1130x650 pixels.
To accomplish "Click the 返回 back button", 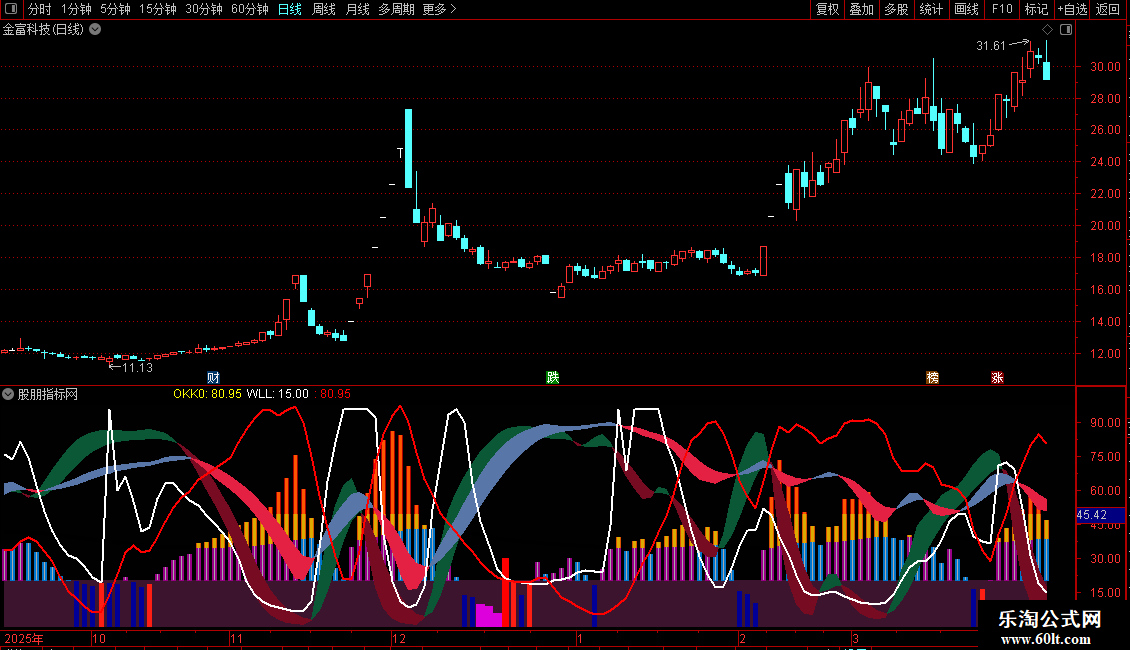I will coord(1108,9).
